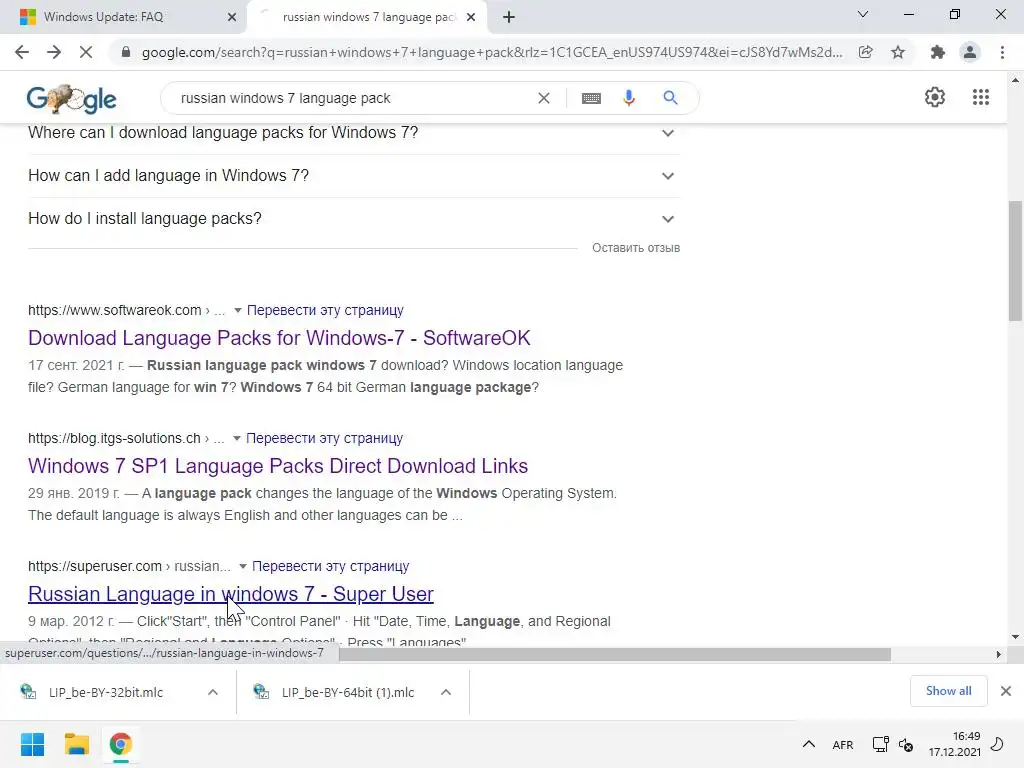The image size is (1024, 768).
Task: Click the horizontal scrollbar right arrow
Action: coord(999,654)
